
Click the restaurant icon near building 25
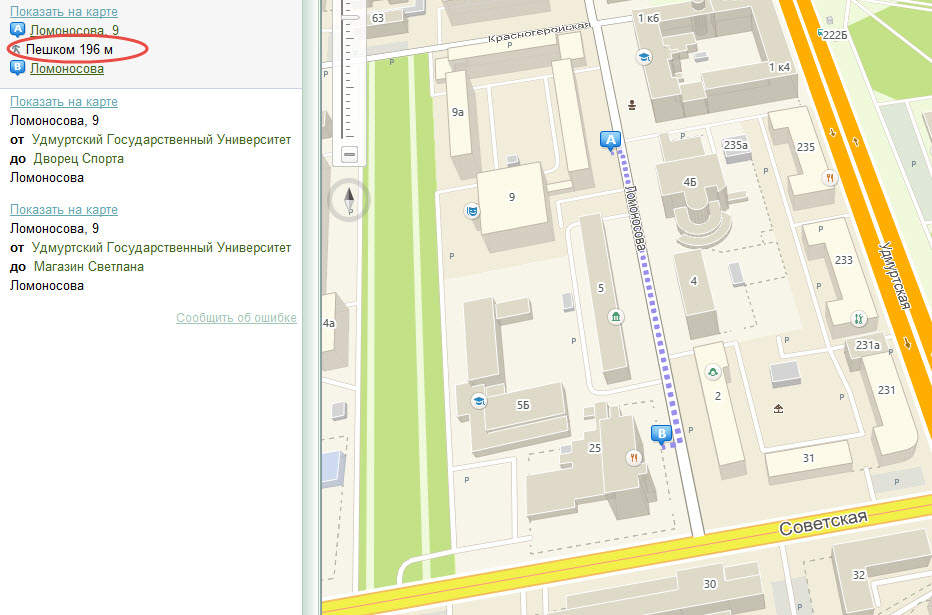click(633, 457)
